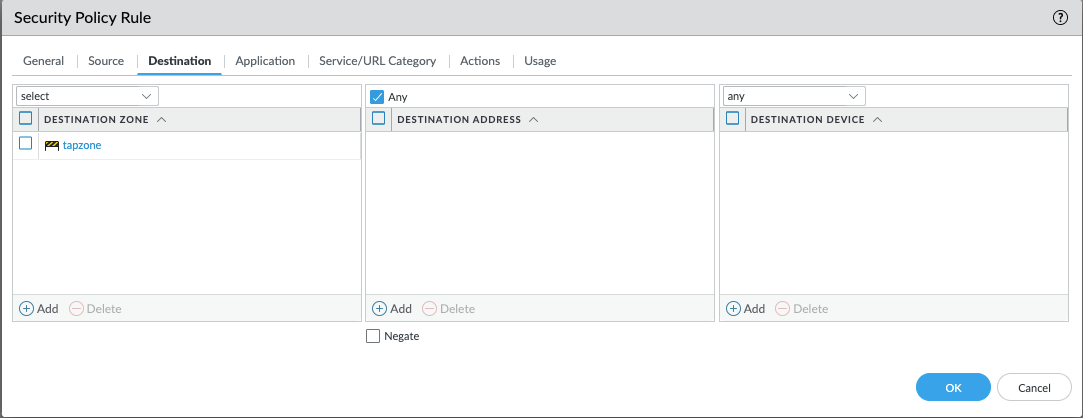Delete the selected destination device
The width and height of the screenshot is (1083, 418).
(802, 309)
